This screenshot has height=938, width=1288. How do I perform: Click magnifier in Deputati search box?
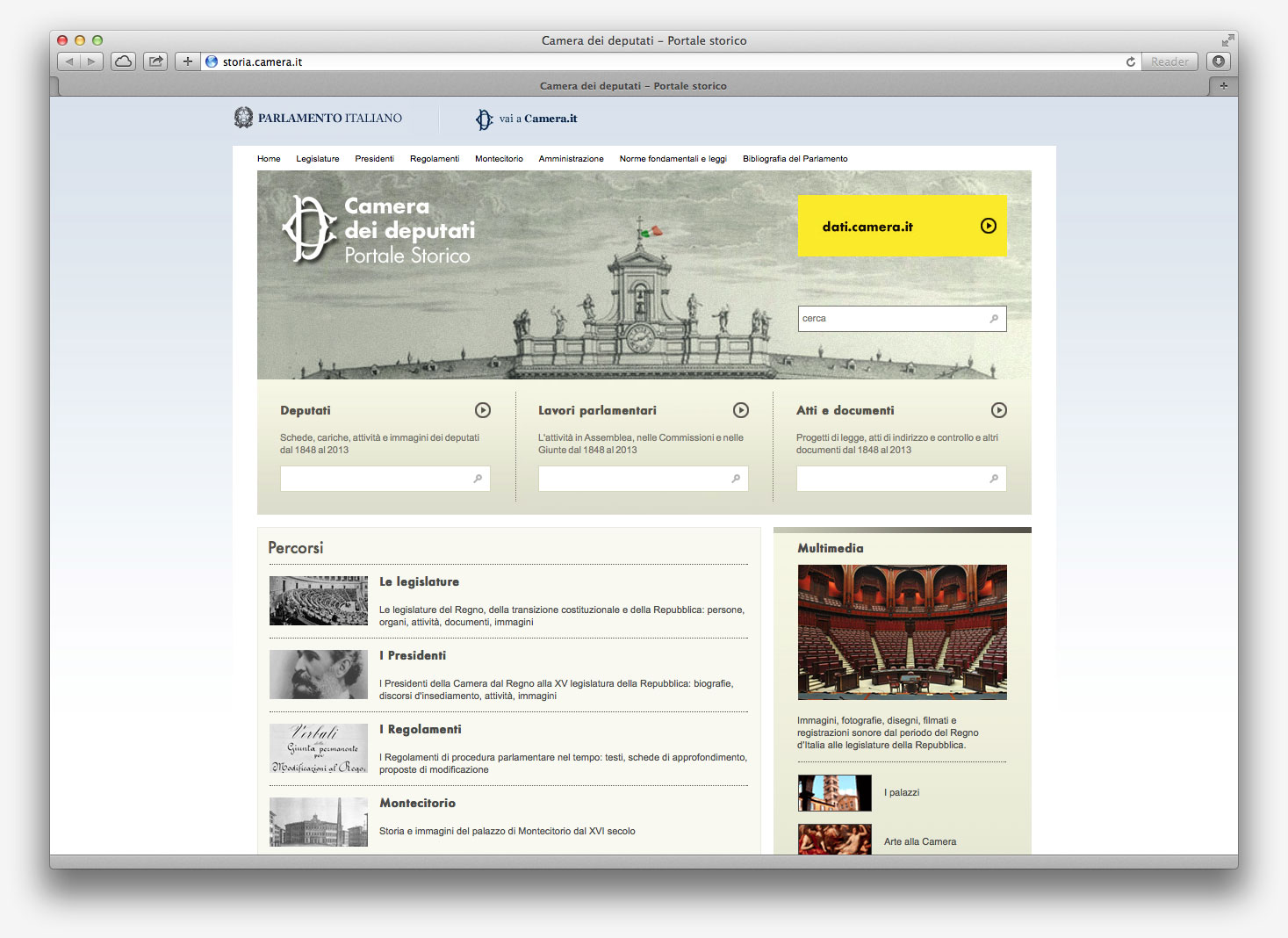478,479
